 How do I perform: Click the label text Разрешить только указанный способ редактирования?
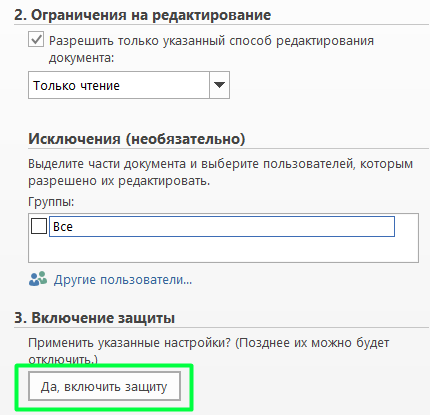point(211,41)
